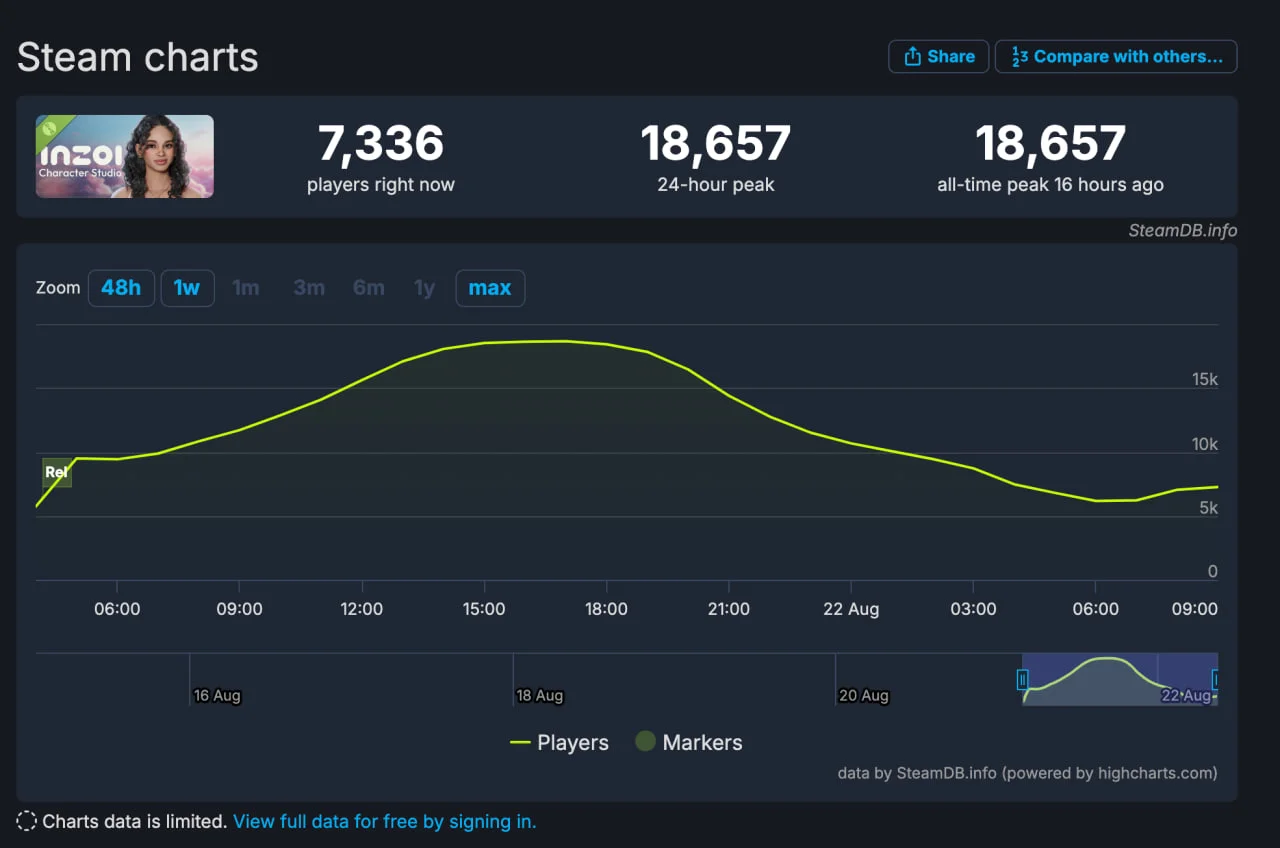Click the Steam charts heading
This screenshot has height=848, width=1280.
pyautogui.click(x=138, y=57)
